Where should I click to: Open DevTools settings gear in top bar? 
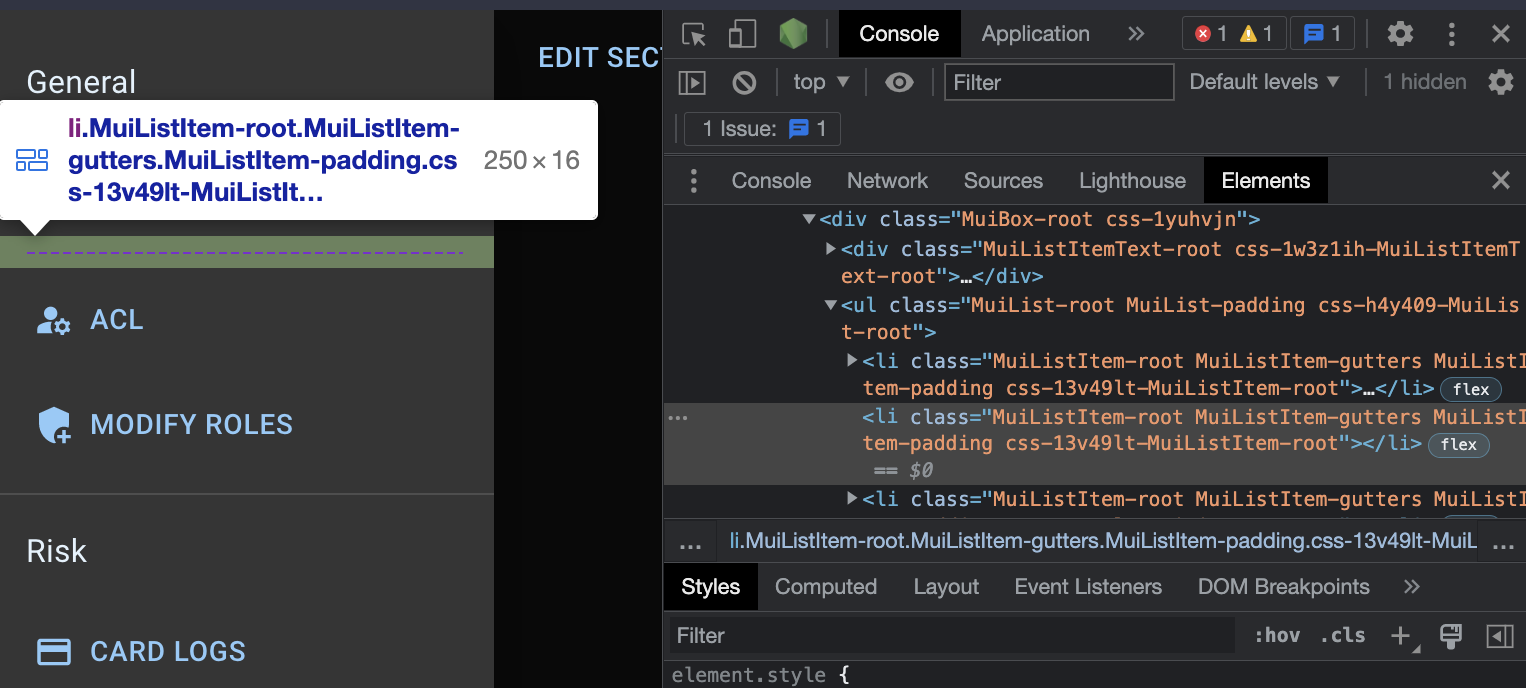(x=1400, y=34)
